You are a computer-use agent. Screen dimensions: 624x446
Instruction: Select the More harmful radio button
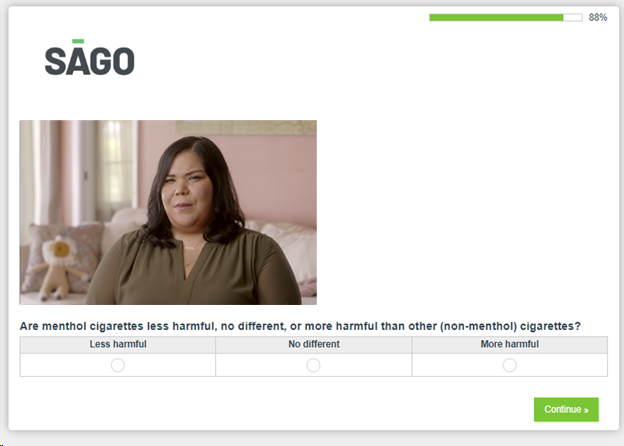509,365
